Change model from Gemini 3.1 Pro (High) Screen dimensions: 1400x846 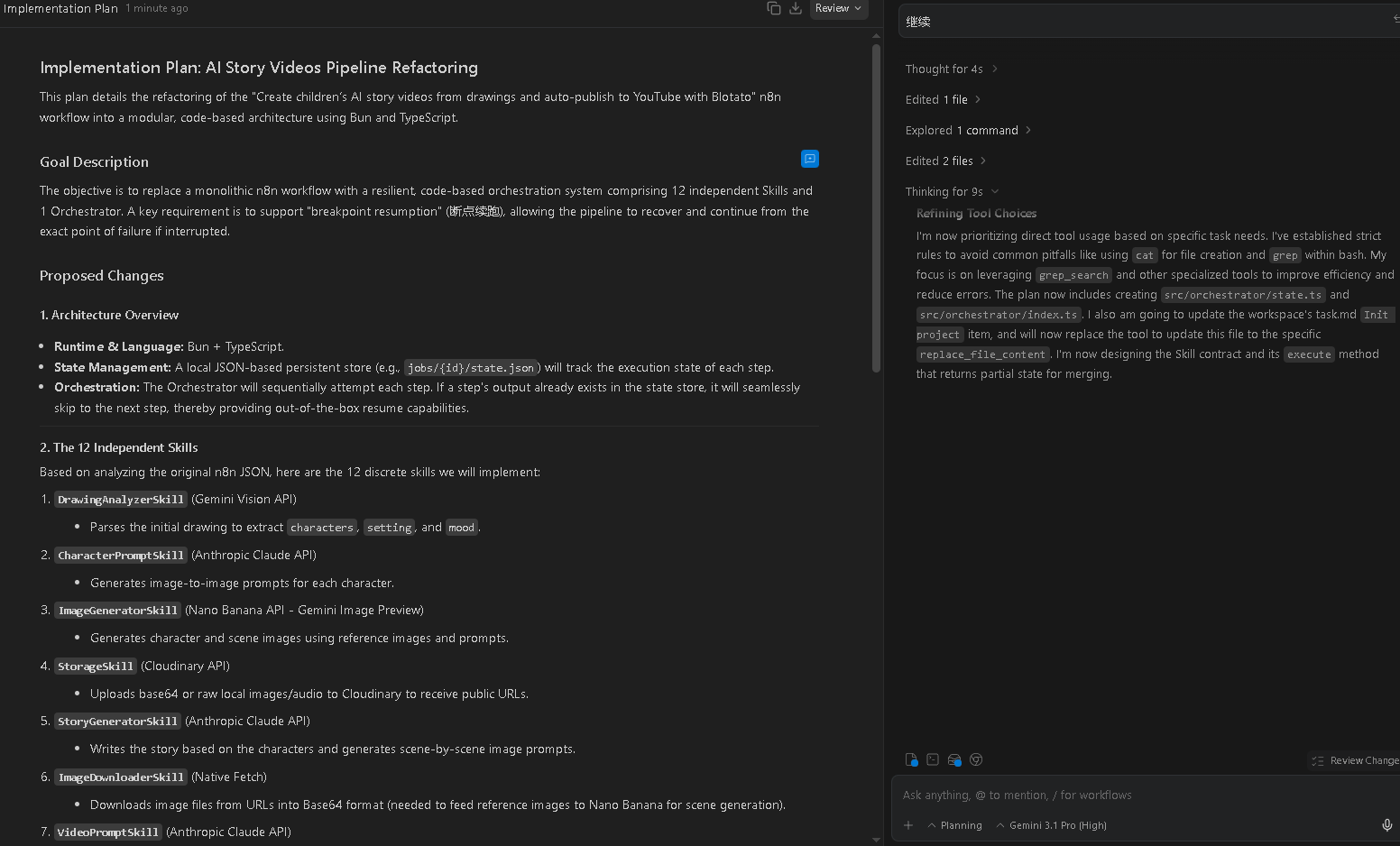1051,825
